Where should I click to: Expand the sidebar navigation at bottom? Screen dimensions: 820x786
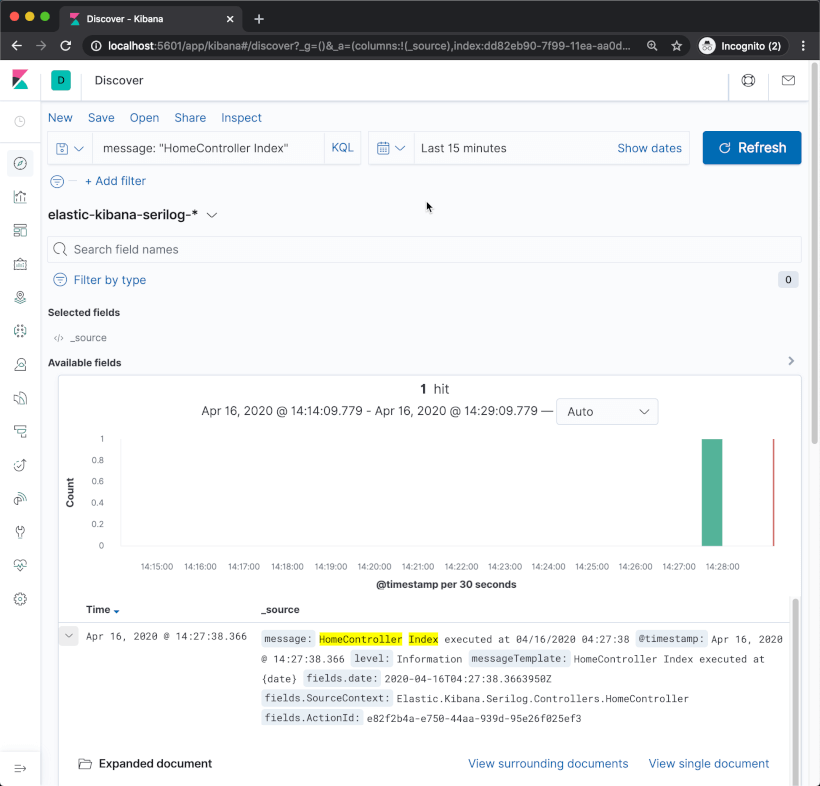pos(20,768)
